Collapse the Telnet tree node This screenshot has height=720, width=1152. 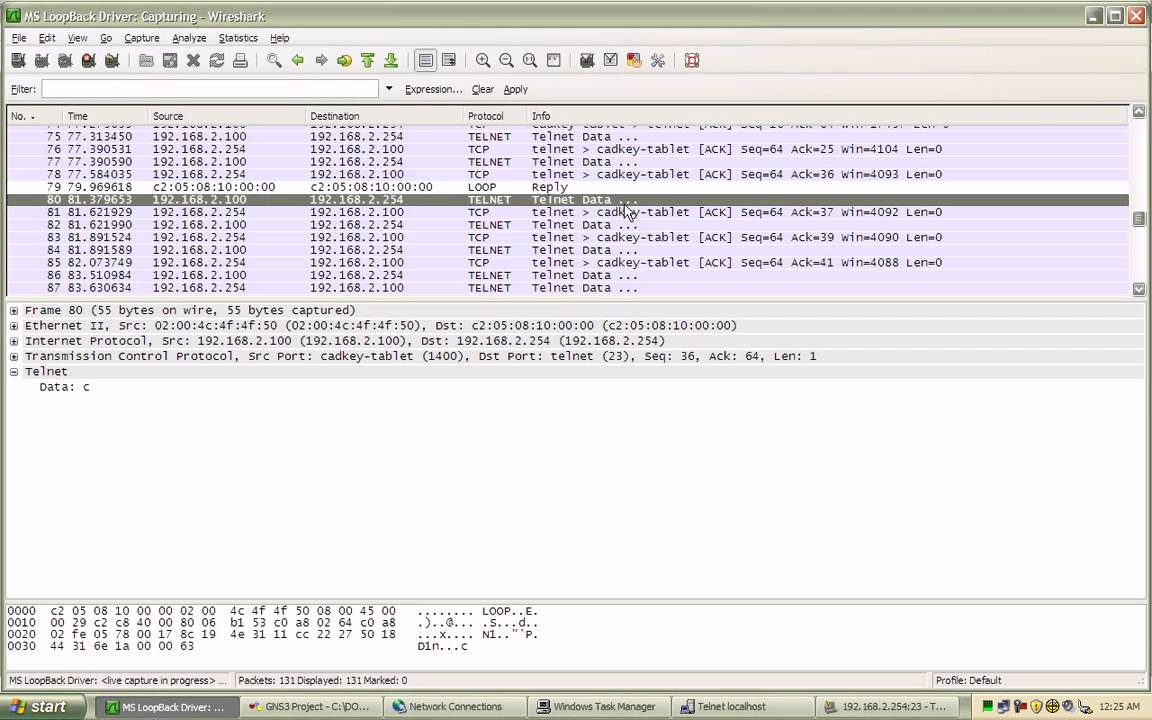[x=14, y=372]
